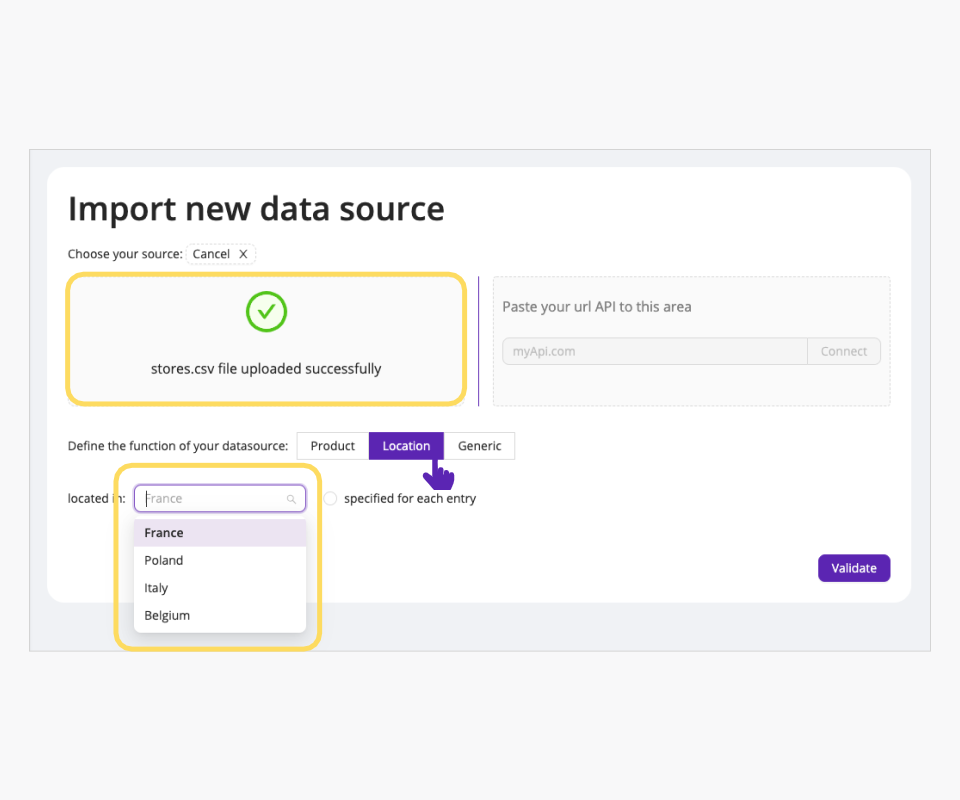Click the magnifier icon in country search

(x=291, y=499)
